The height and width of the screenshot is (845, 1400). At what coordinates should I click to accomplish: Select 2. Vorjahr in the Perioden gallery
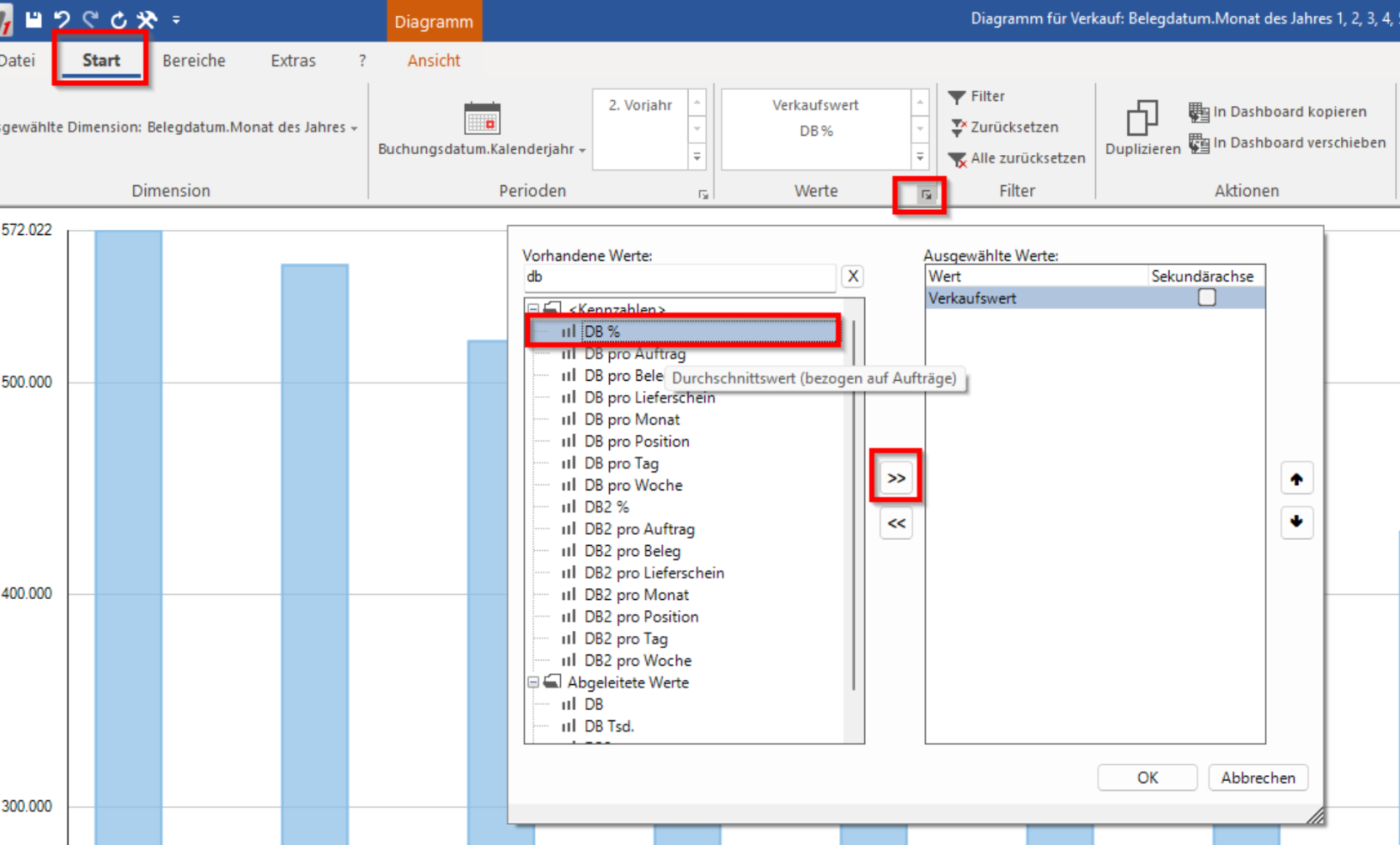tap(640, 105)
